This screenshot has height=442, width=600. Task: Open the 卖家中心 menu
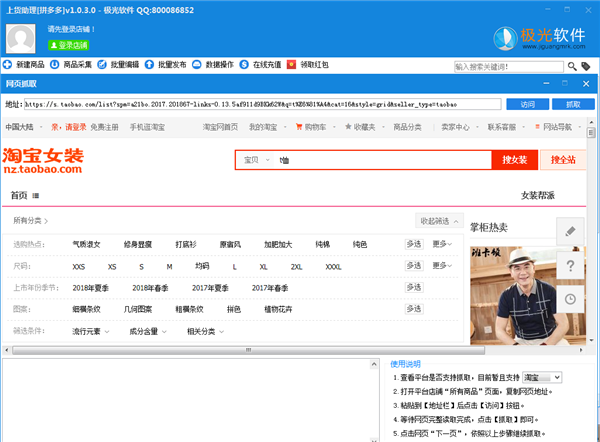459,127
